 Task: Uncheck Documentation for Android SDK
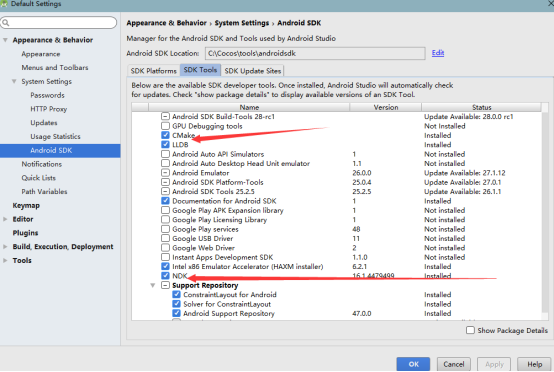(x=165, y=201)
